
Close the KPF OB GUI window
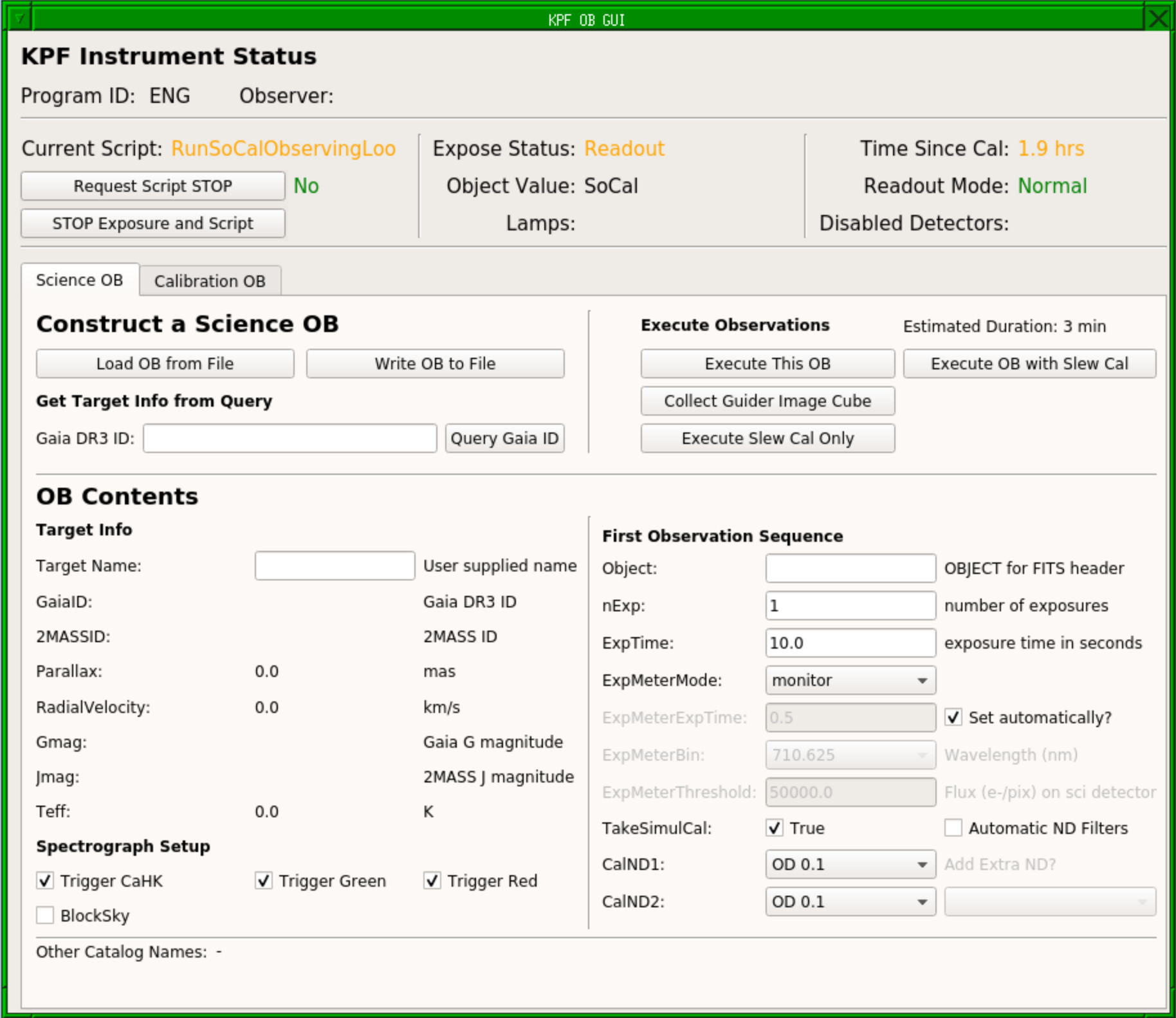click(x=1158, y=19)
